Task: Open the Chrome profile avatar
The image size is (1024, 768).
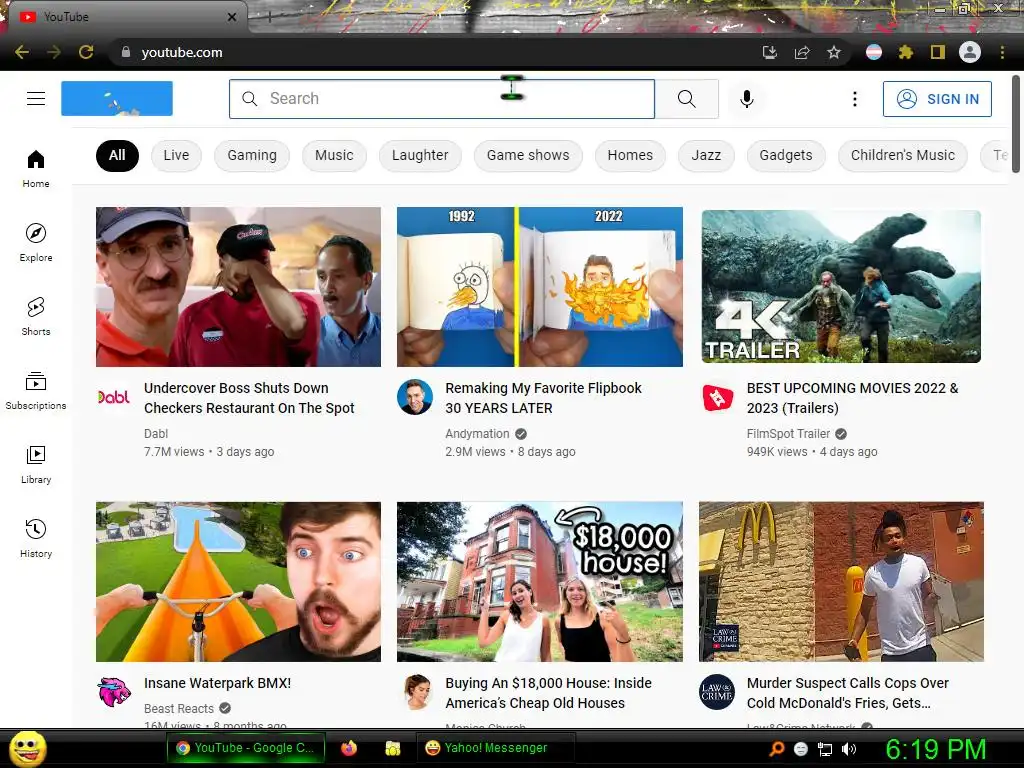Action: [970, 52]
